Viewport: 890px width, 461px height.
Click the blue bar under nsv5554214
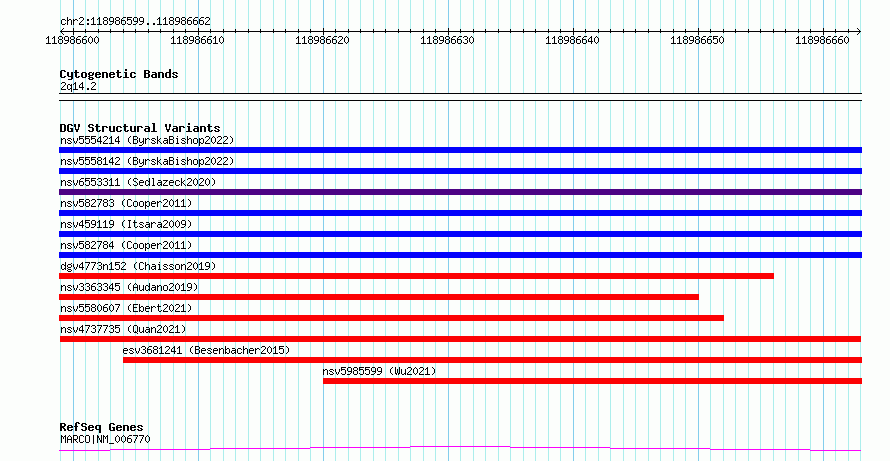click(460, 150)
